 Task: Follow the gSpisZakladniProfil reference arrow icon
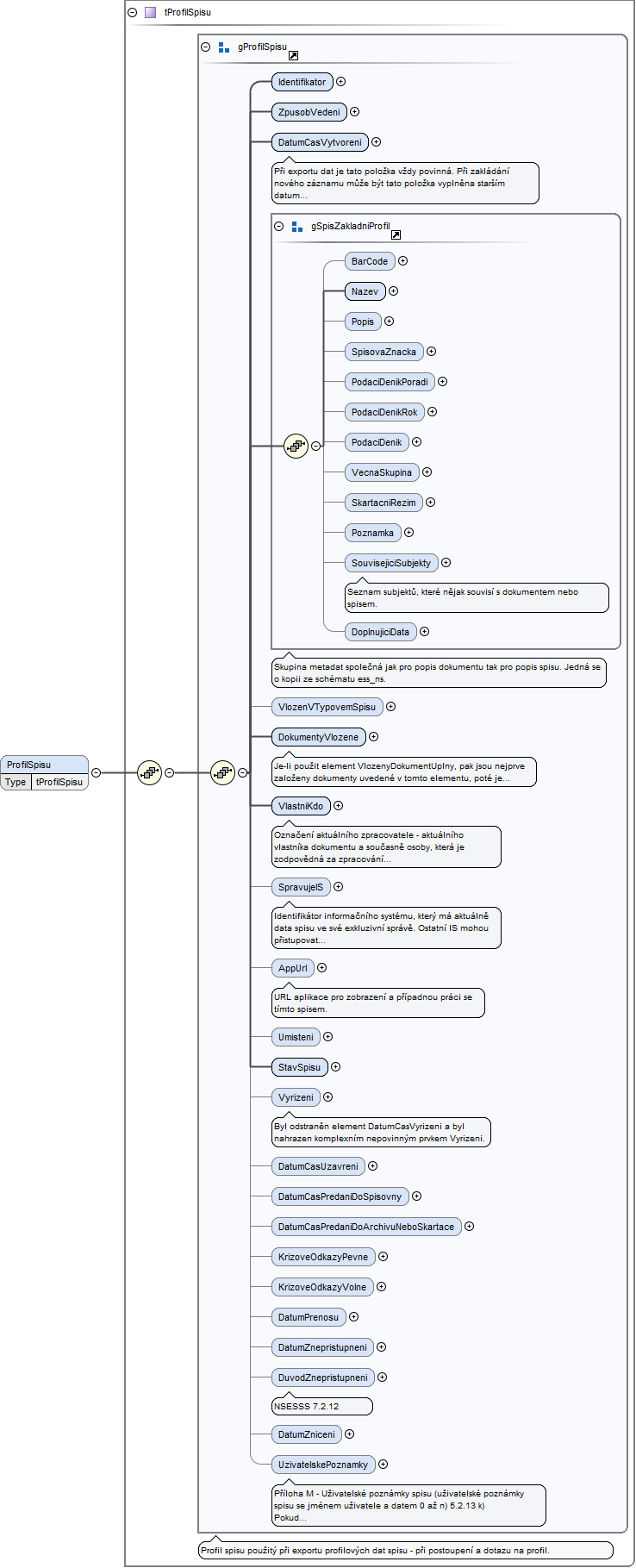tap(396, 234)
